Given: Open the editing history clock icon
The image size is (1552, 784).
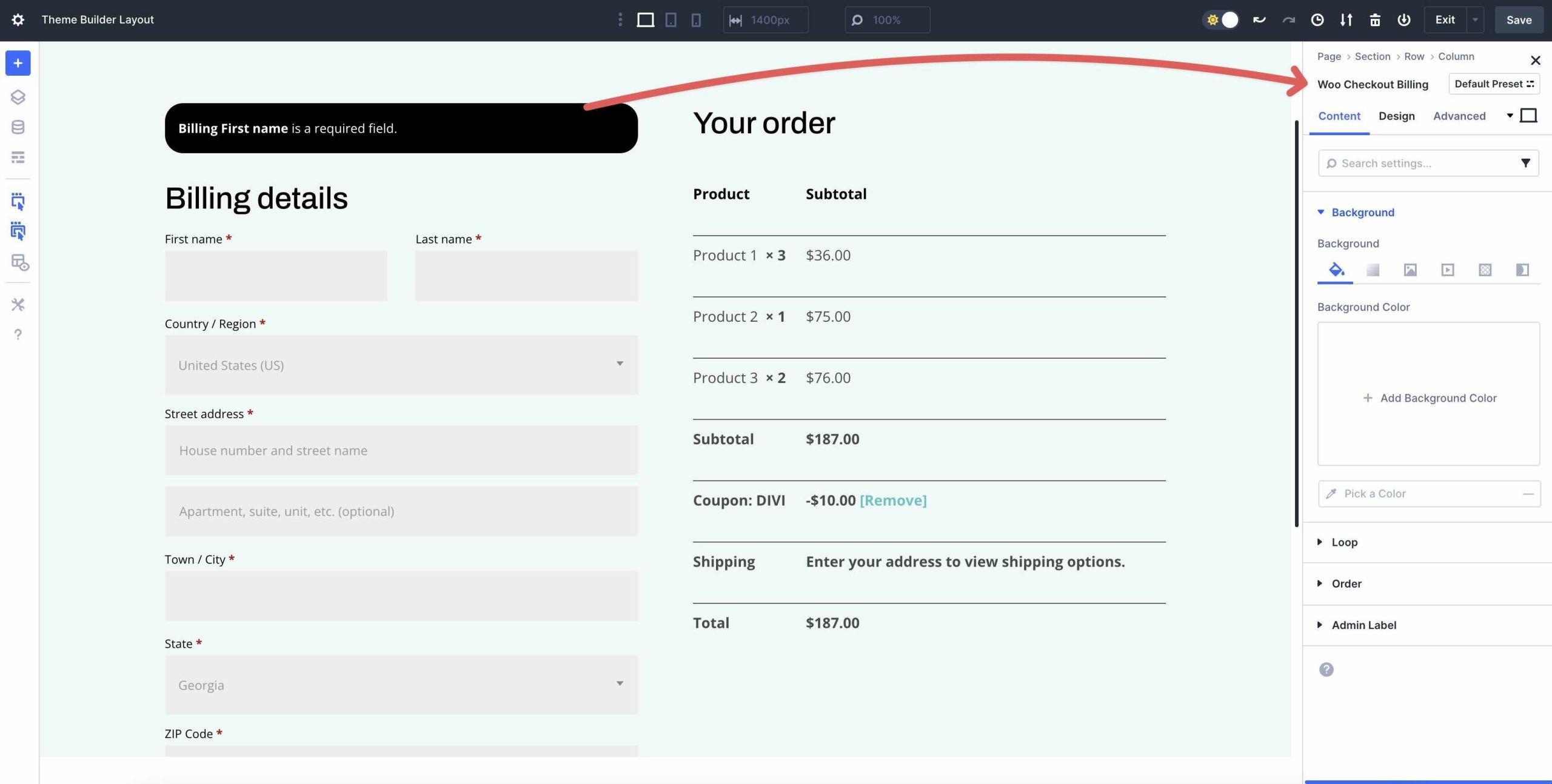Looking at the screenshot, I should (1317, 19).
